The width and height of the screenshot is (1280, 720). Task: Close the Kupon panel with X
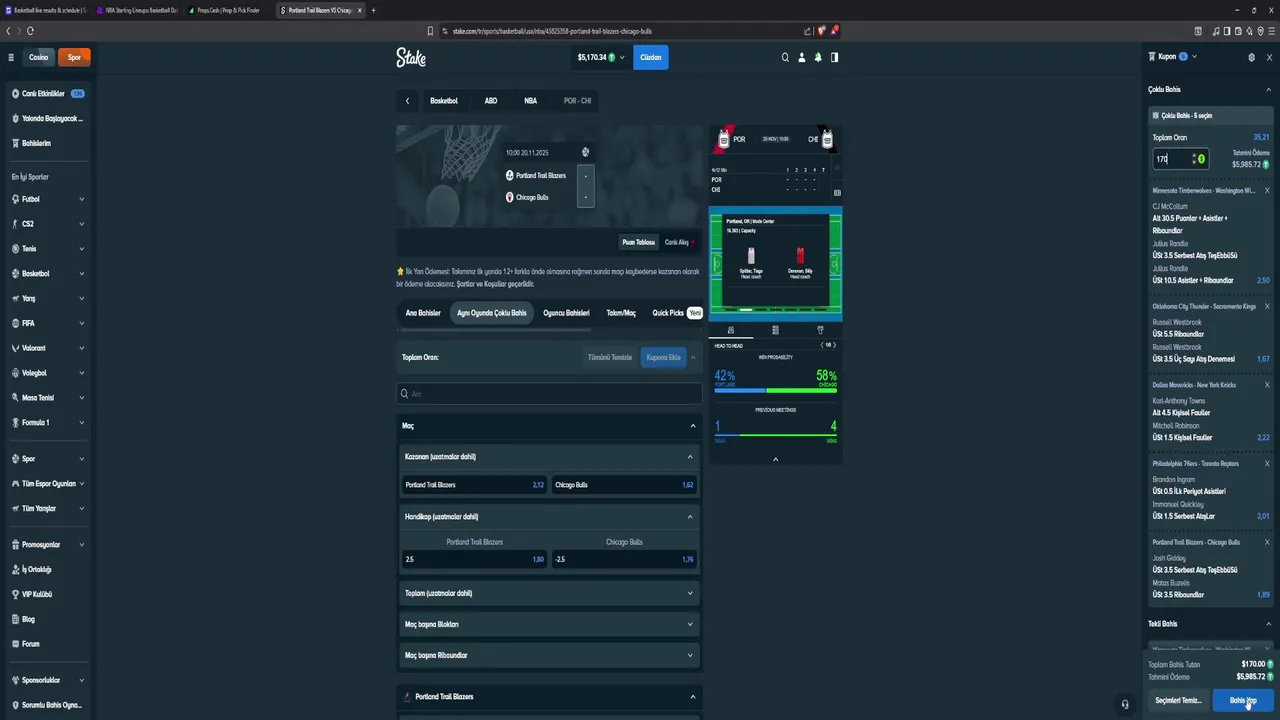point(1267,57)
